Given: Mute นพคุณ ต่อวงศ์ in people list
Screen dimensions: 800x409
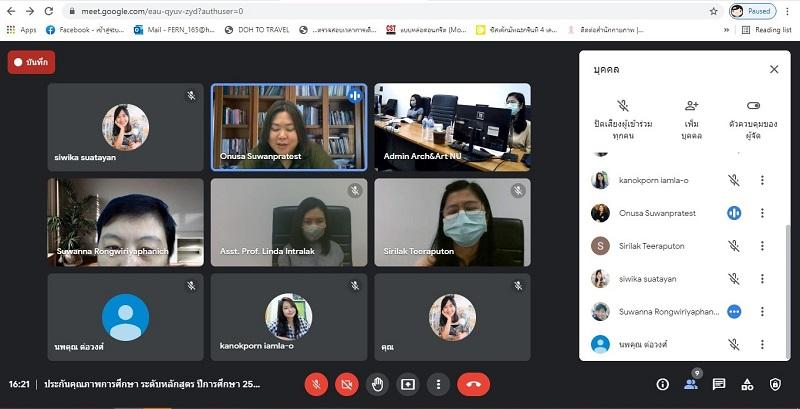Looking at the screenshot, I should pyautogui.click(x=734, y=344).
